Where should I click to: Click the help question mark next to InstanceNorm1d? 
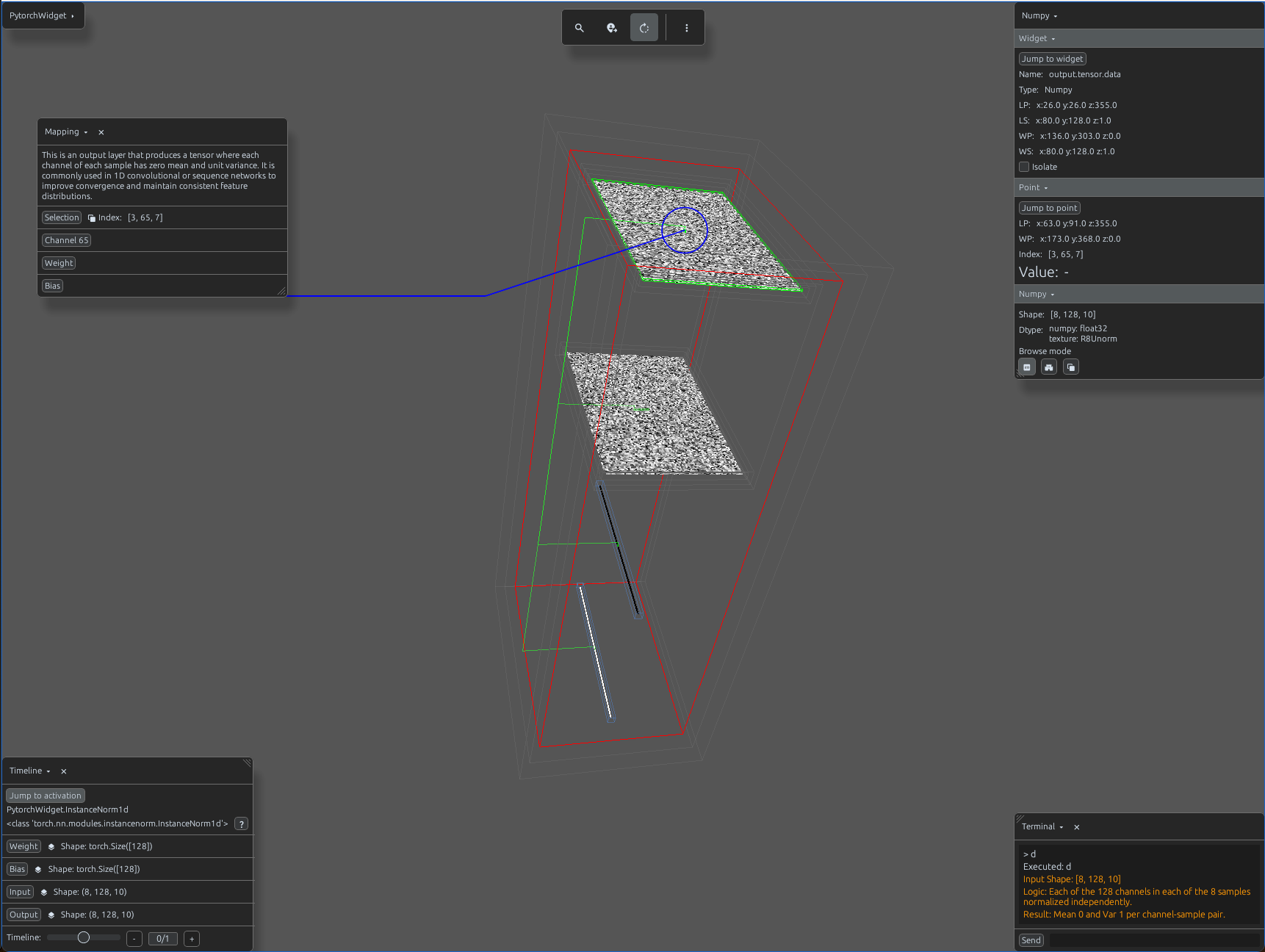pos(241,824)
